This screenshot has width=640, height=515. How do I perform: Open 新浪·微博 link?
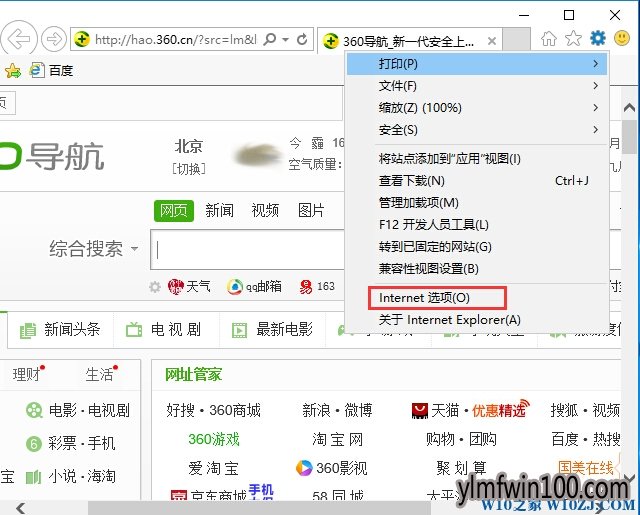337,410
